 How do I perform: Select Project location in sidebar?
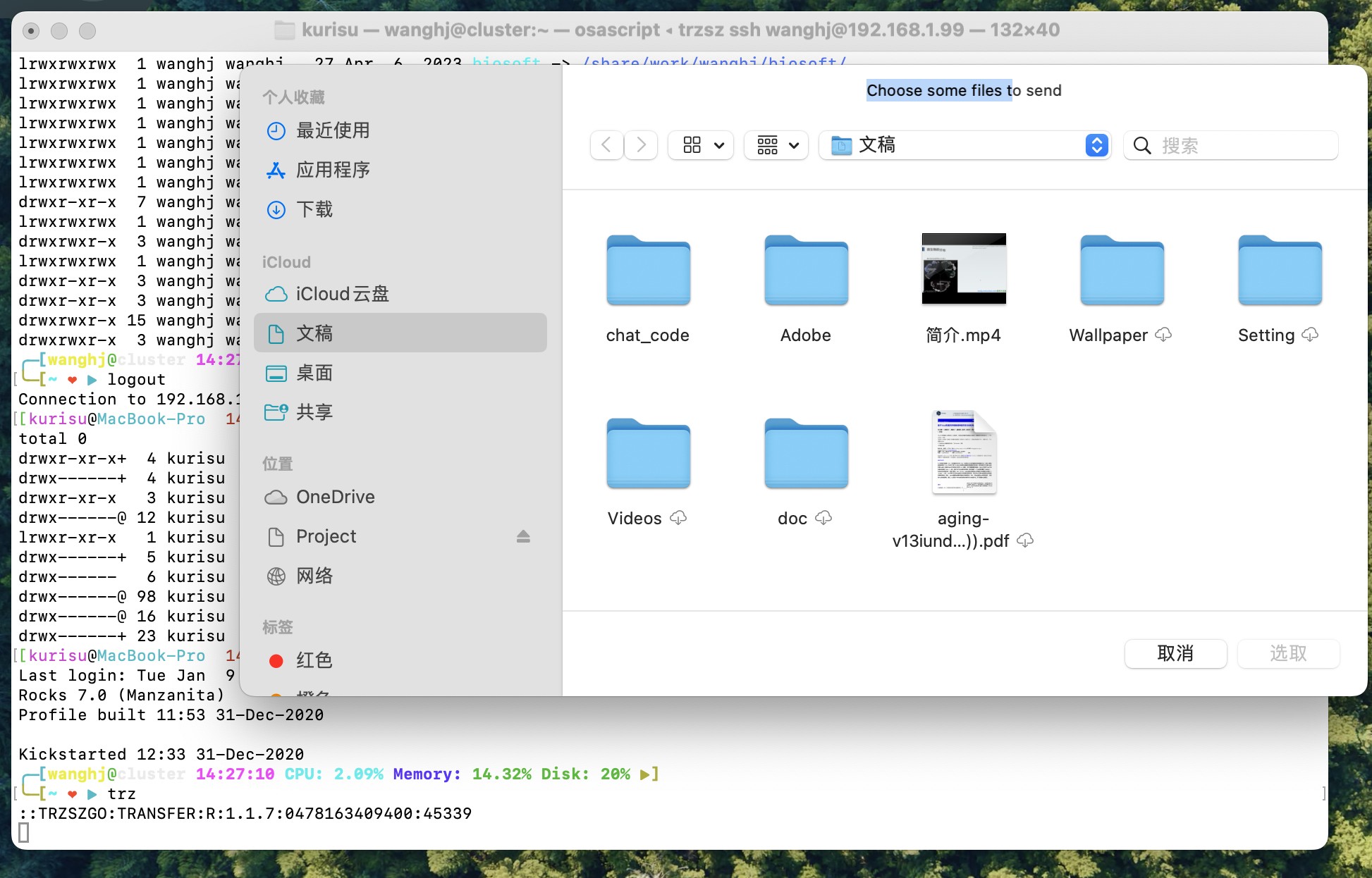coord(400,536)
